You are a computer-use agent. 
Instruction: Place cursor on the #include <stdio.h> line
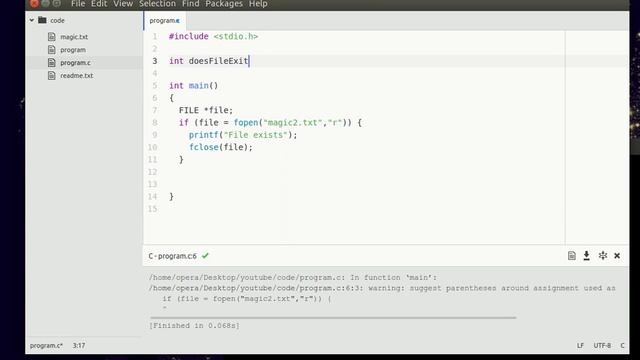click(x=213, y=36)
